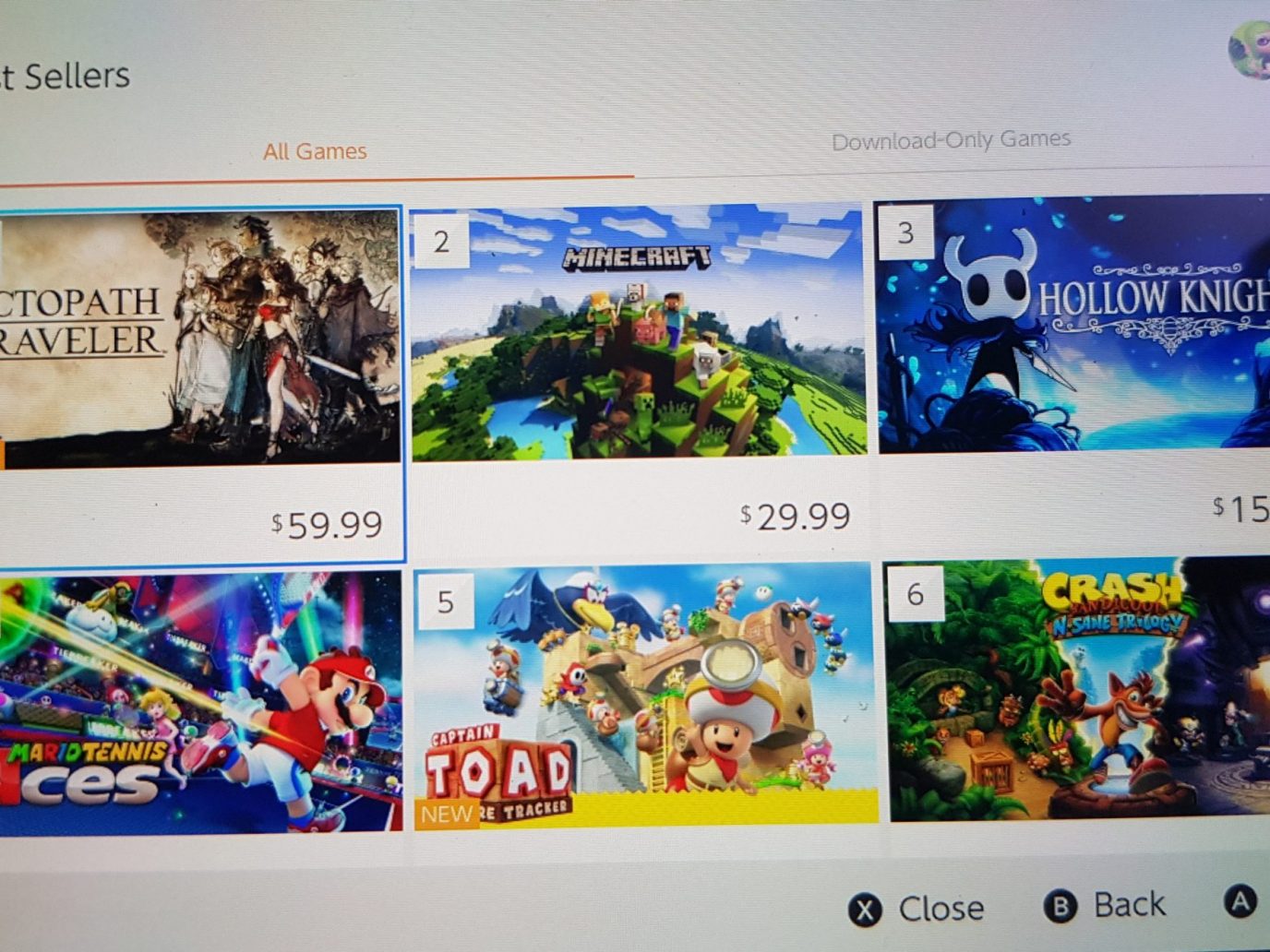
Task: Open the user profile avatar icon
Action: click(x=1250, y=47)
